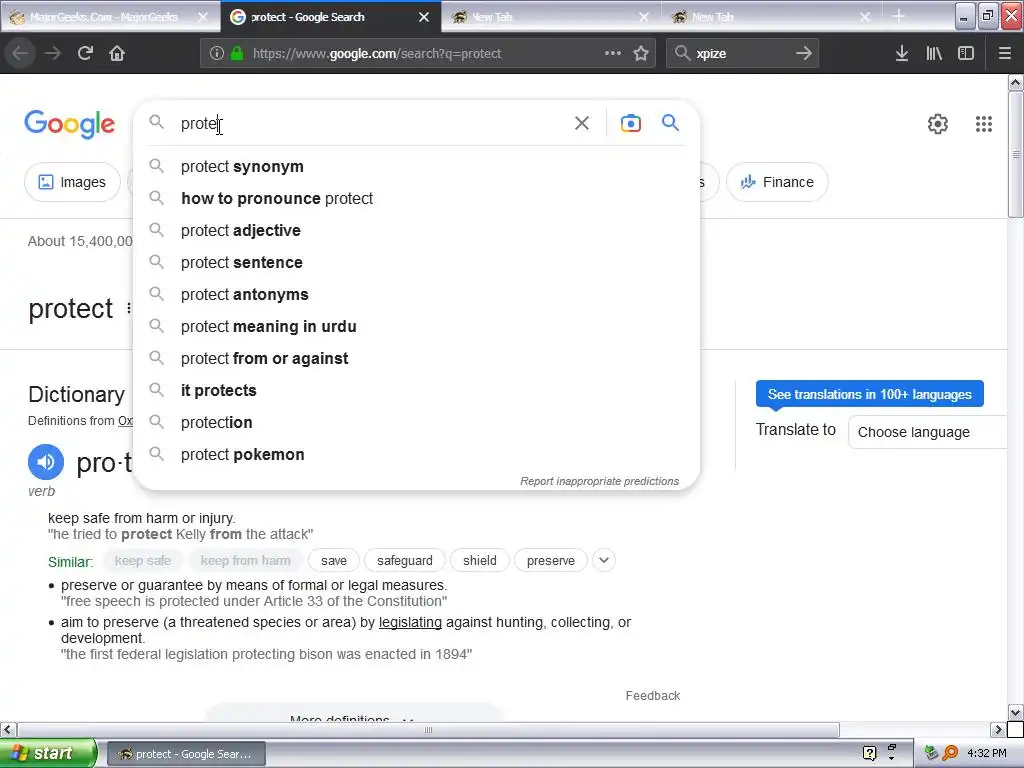Click the taskbar clock showing 4:32 PM

987,753
